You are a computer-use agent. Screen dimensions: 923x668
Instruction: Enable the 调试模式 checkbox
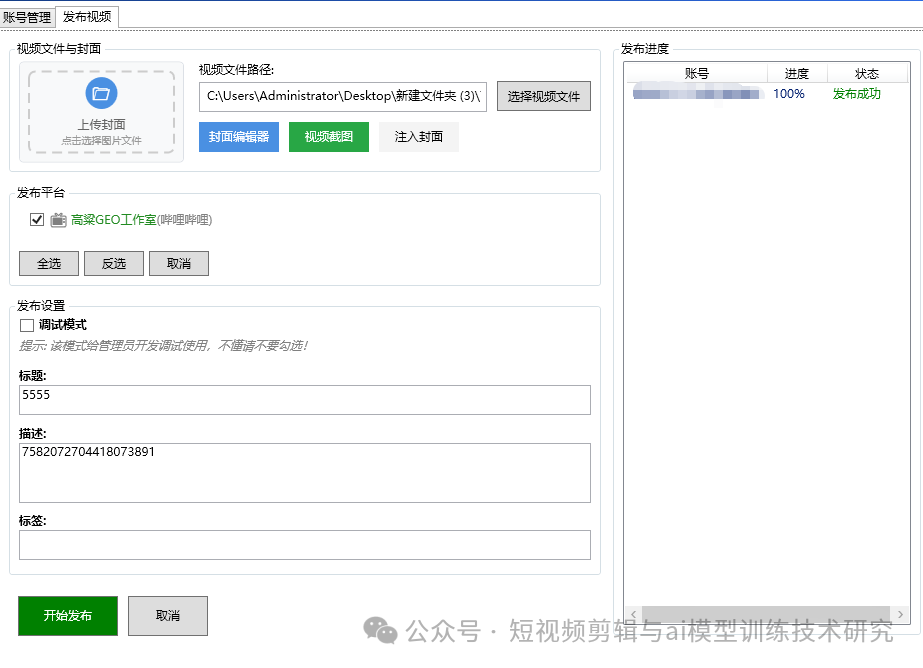(25, 324)
